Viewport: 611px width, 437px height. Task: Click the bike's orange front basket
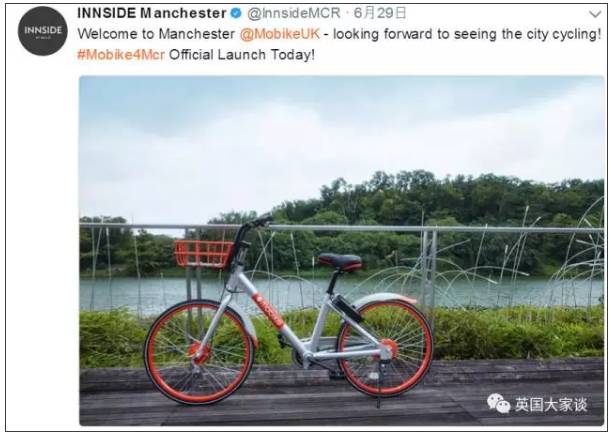click(x=203, y=253)
